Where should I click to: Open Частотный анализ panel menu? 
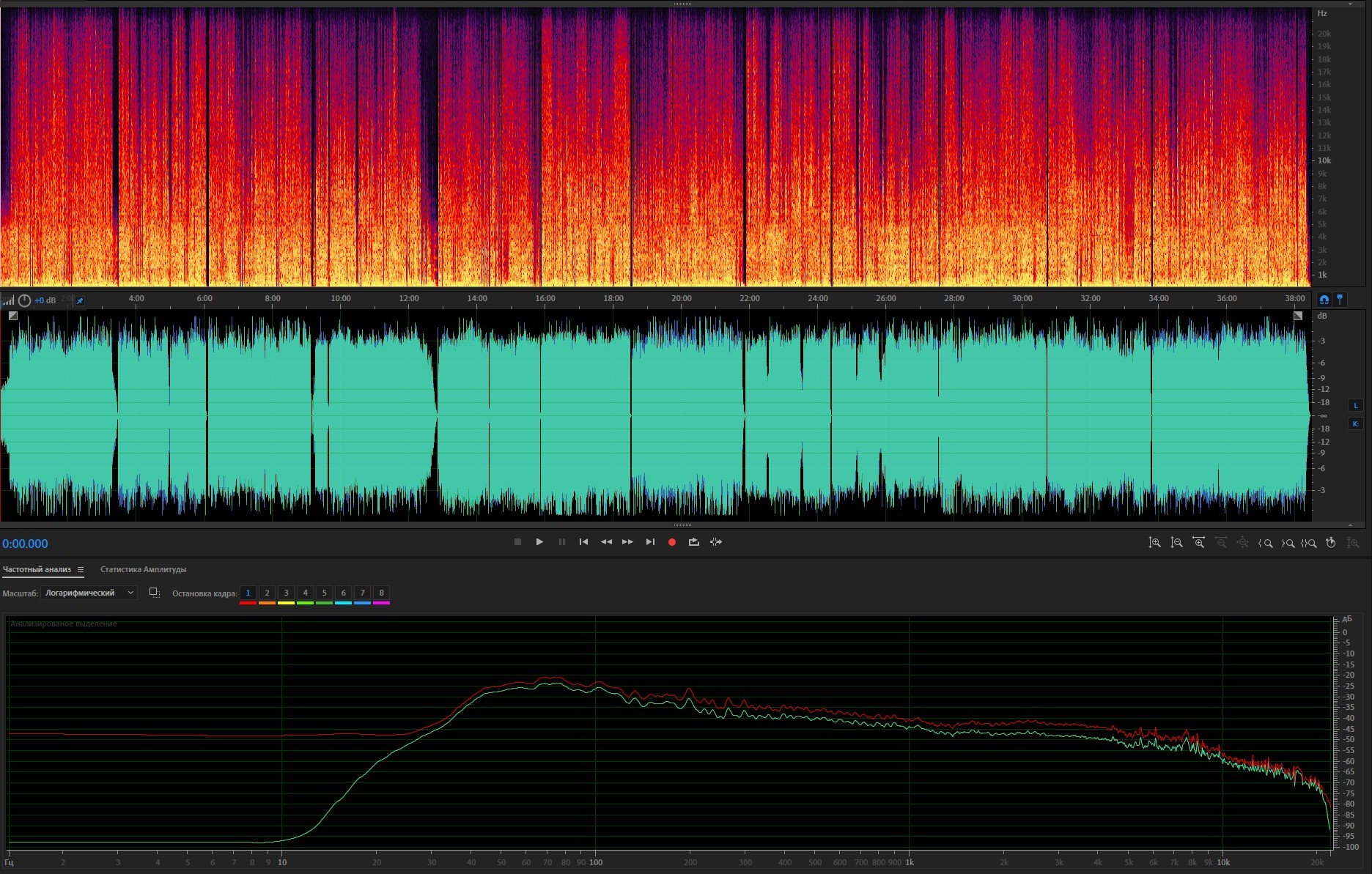[81, 570]
